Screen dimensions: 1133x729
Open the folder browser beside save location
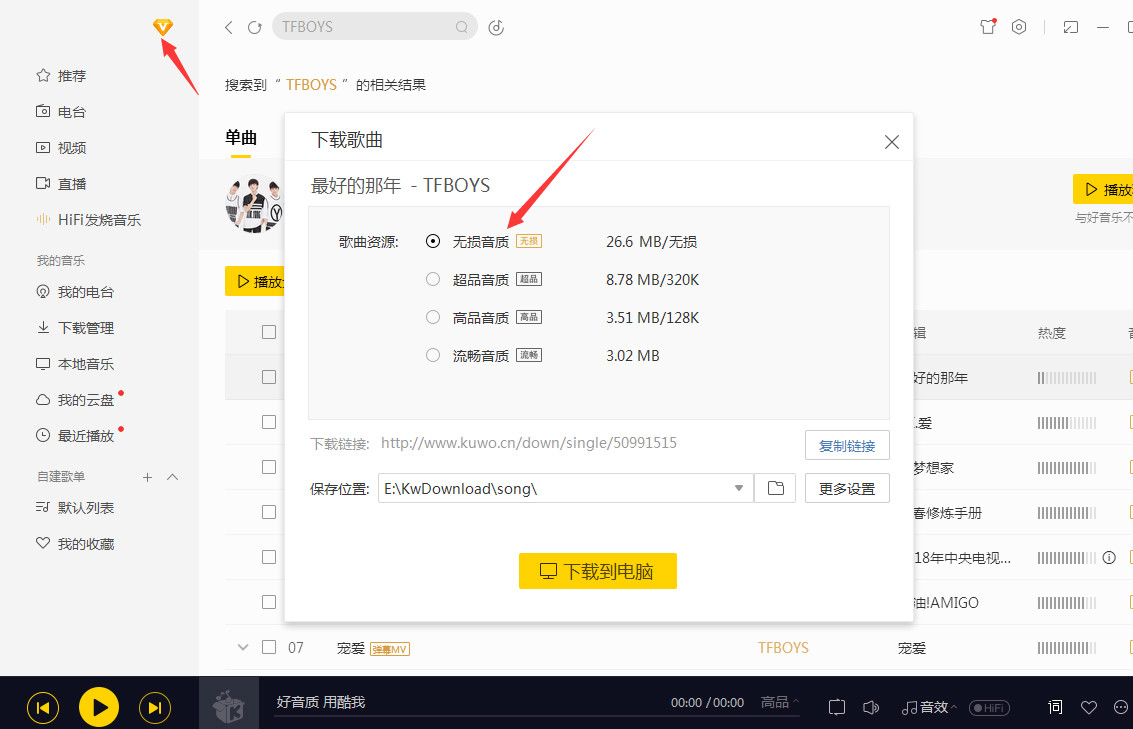775,488
